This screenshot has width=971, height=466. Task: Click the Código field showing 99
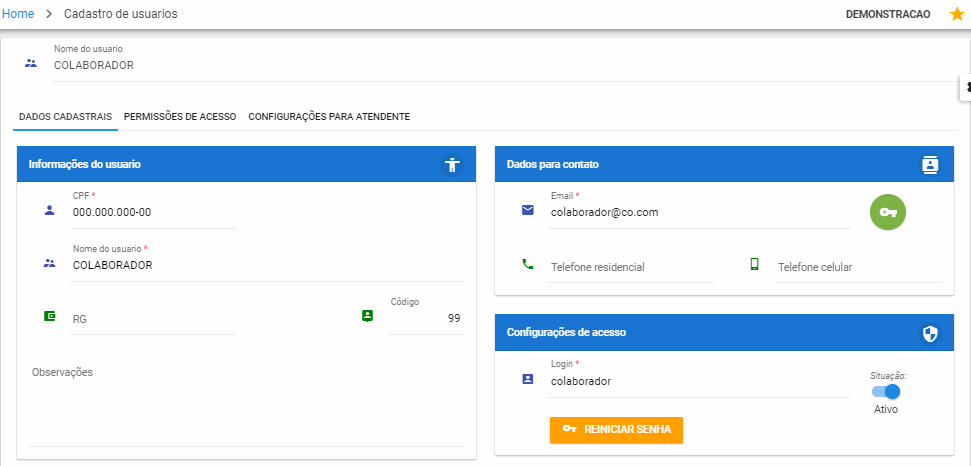pyautogui.click(x=426, y=318)
